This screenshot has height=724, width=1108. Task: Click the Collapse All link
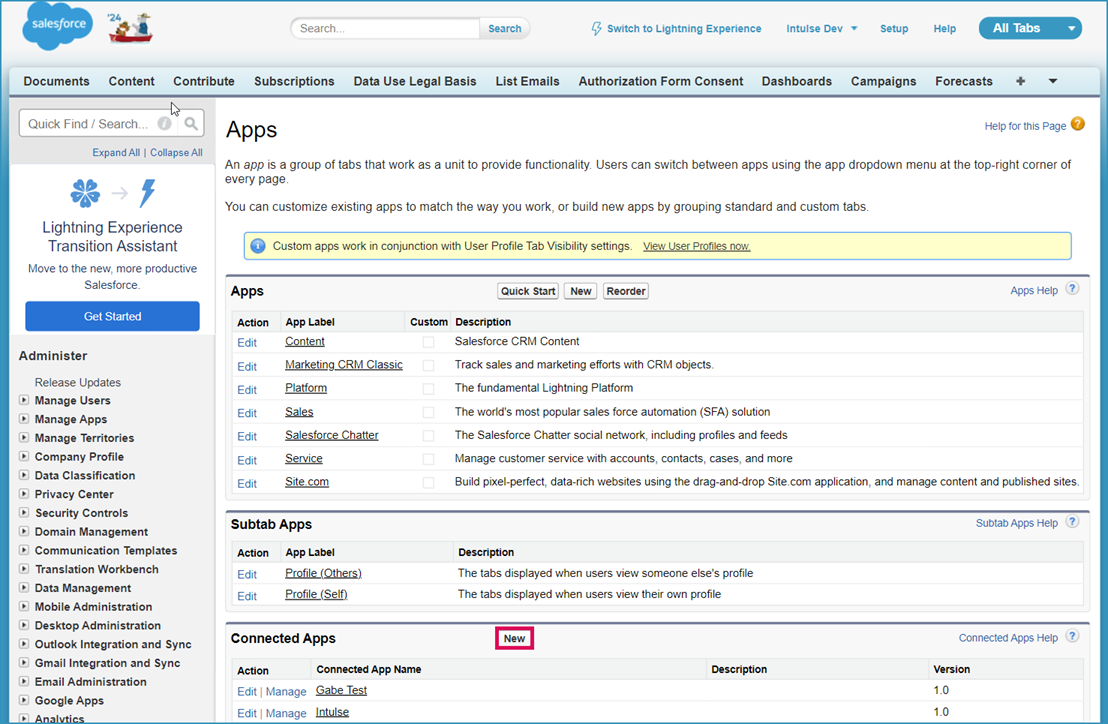point(176,153)
